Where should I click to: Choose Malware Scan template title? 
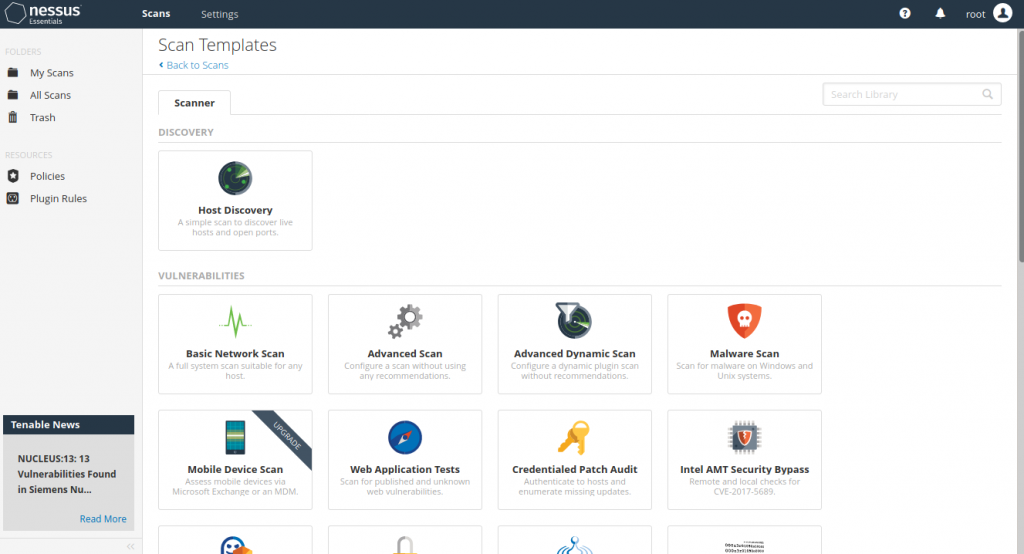tap(744, 353)
